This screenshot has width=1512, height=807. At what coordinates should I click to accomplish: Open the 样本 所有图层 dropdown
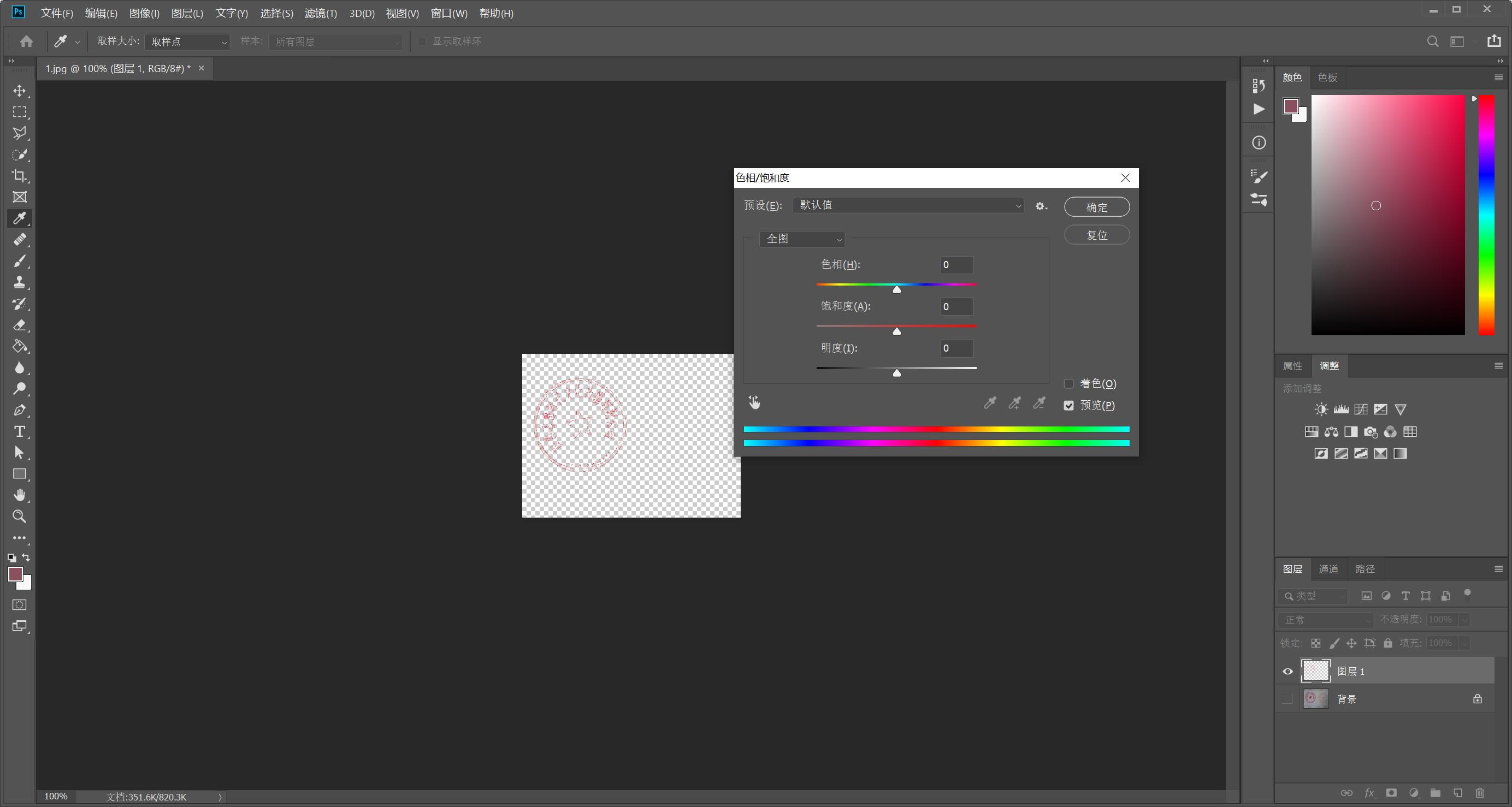[x=335, y=41]
